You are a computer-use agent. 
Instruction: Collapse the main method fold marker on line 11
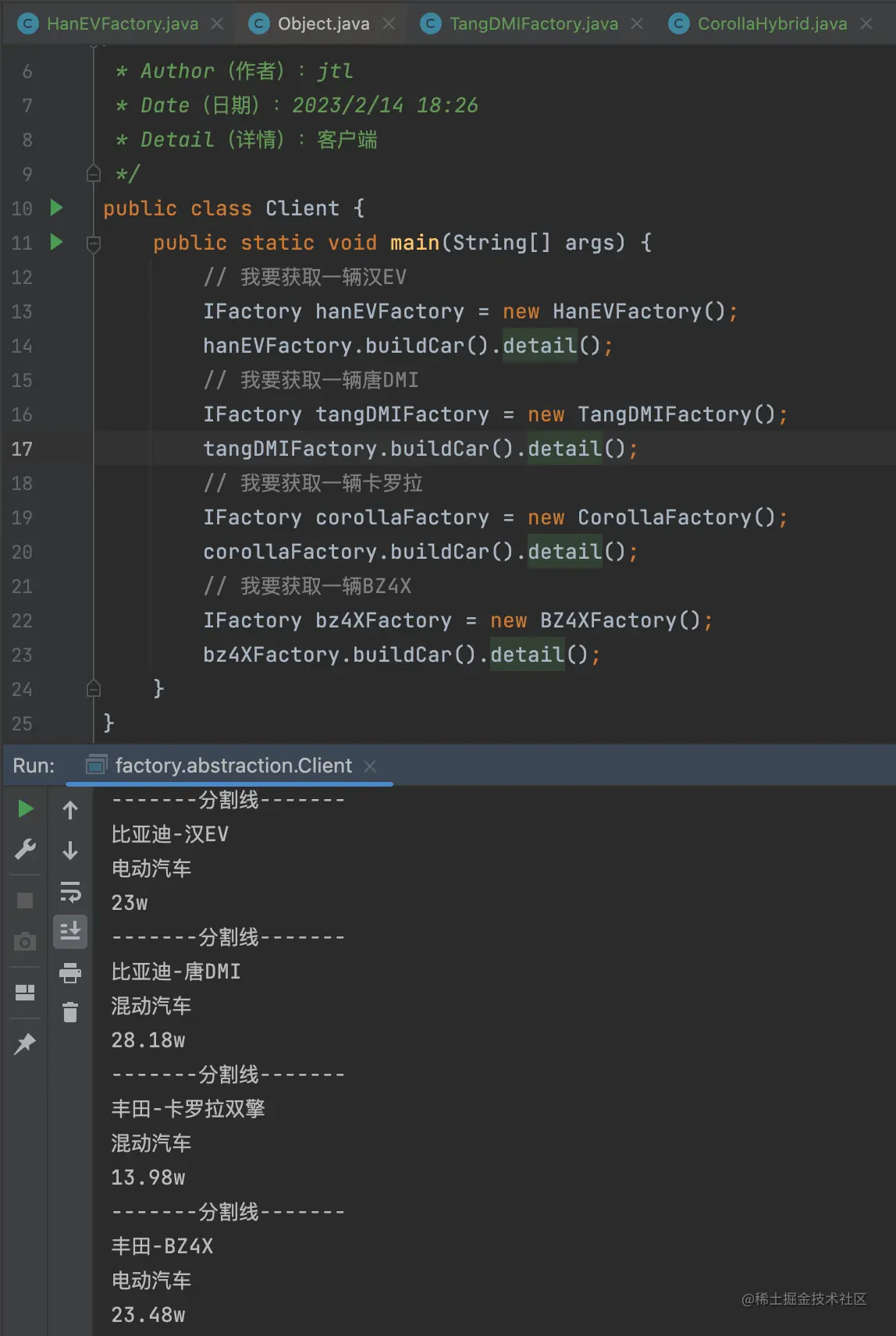[94, 243]
